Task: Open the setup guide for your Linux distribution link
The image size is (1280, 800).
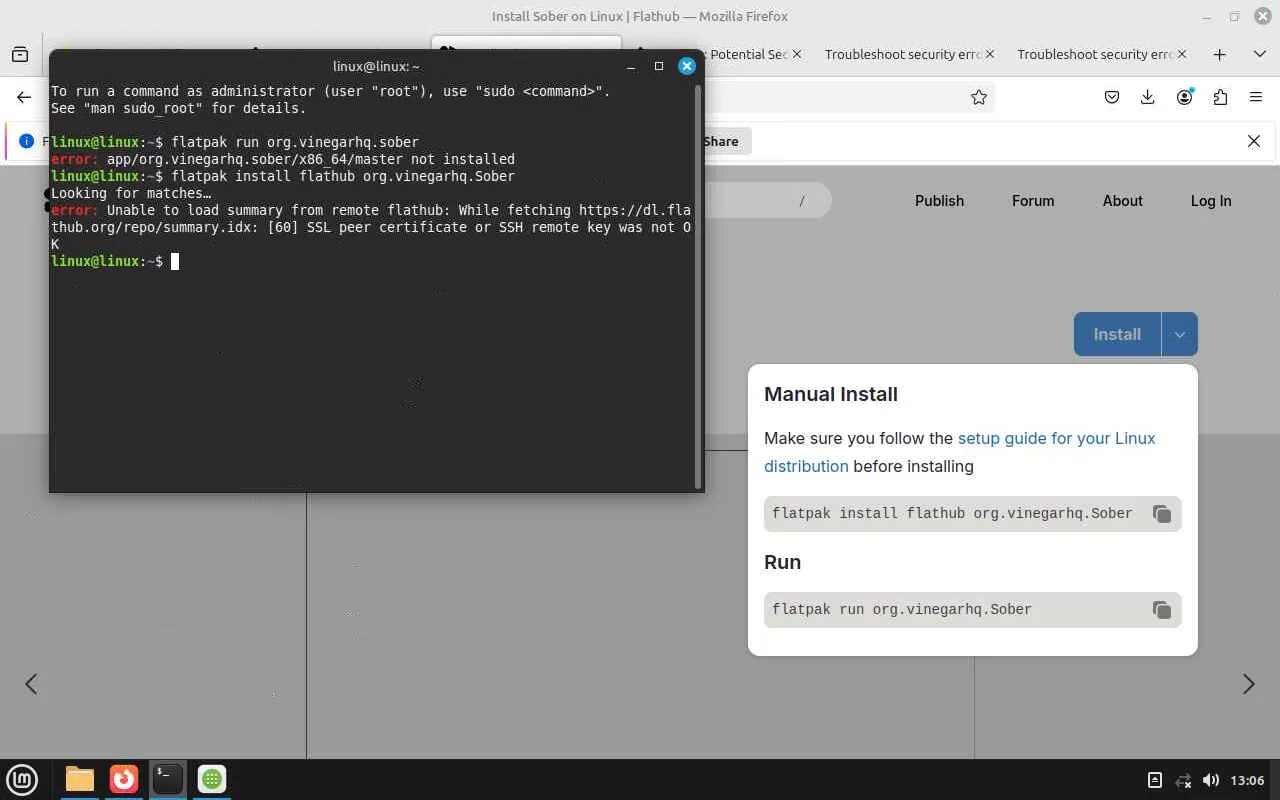Action: click(x=960, y=452)
